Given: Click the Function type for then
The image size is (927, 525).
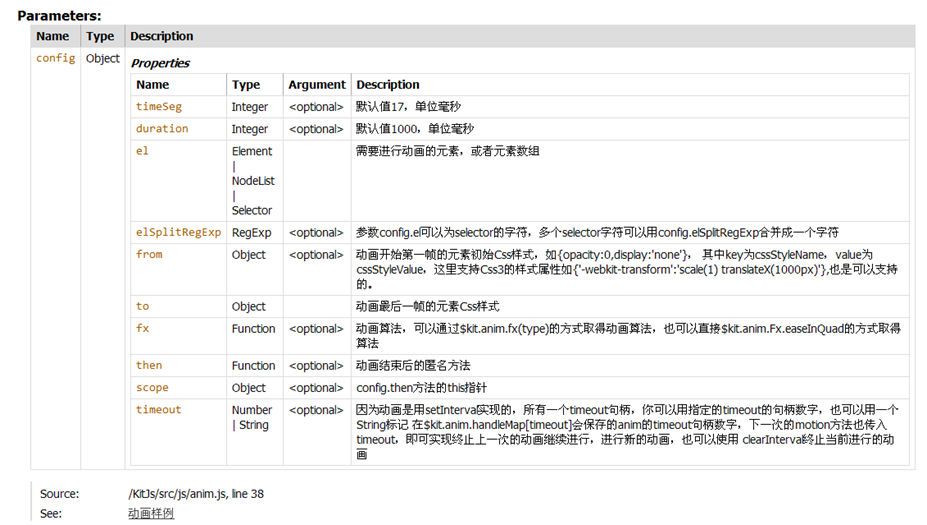Looking at the screenshot, I should [x=254, y=365].
